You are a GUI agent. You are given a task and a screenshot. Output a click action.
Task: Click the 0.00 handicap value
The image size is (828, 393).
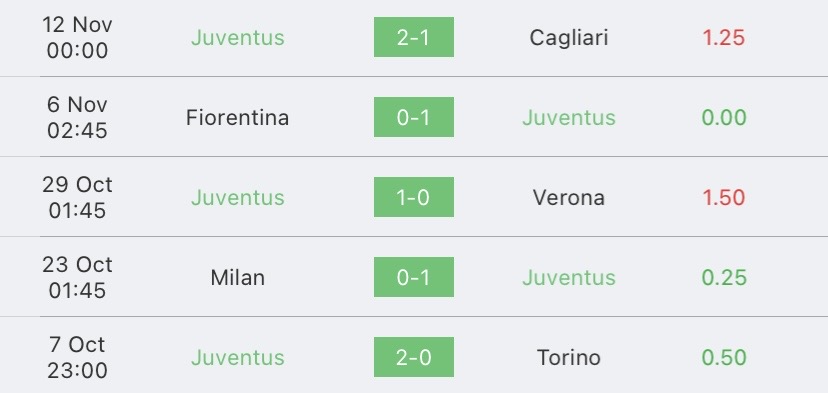(x=723, y=117)
